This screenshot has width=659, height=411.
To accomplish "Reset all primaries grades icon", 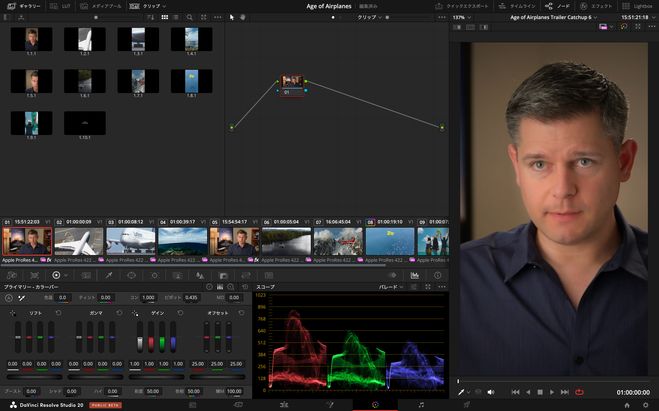I will (245, 287).
